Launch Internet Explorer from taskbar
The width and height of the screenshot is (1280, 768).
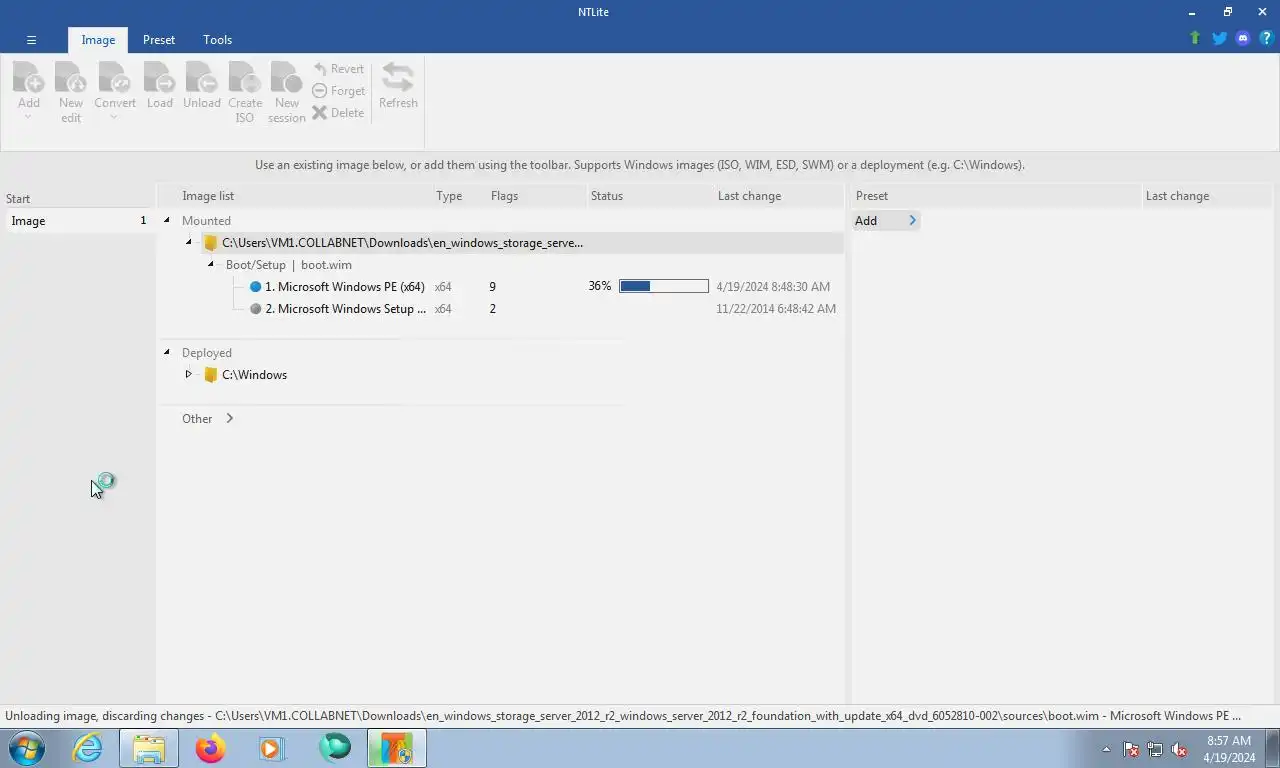pyautogui.click(x=88, y=748)
